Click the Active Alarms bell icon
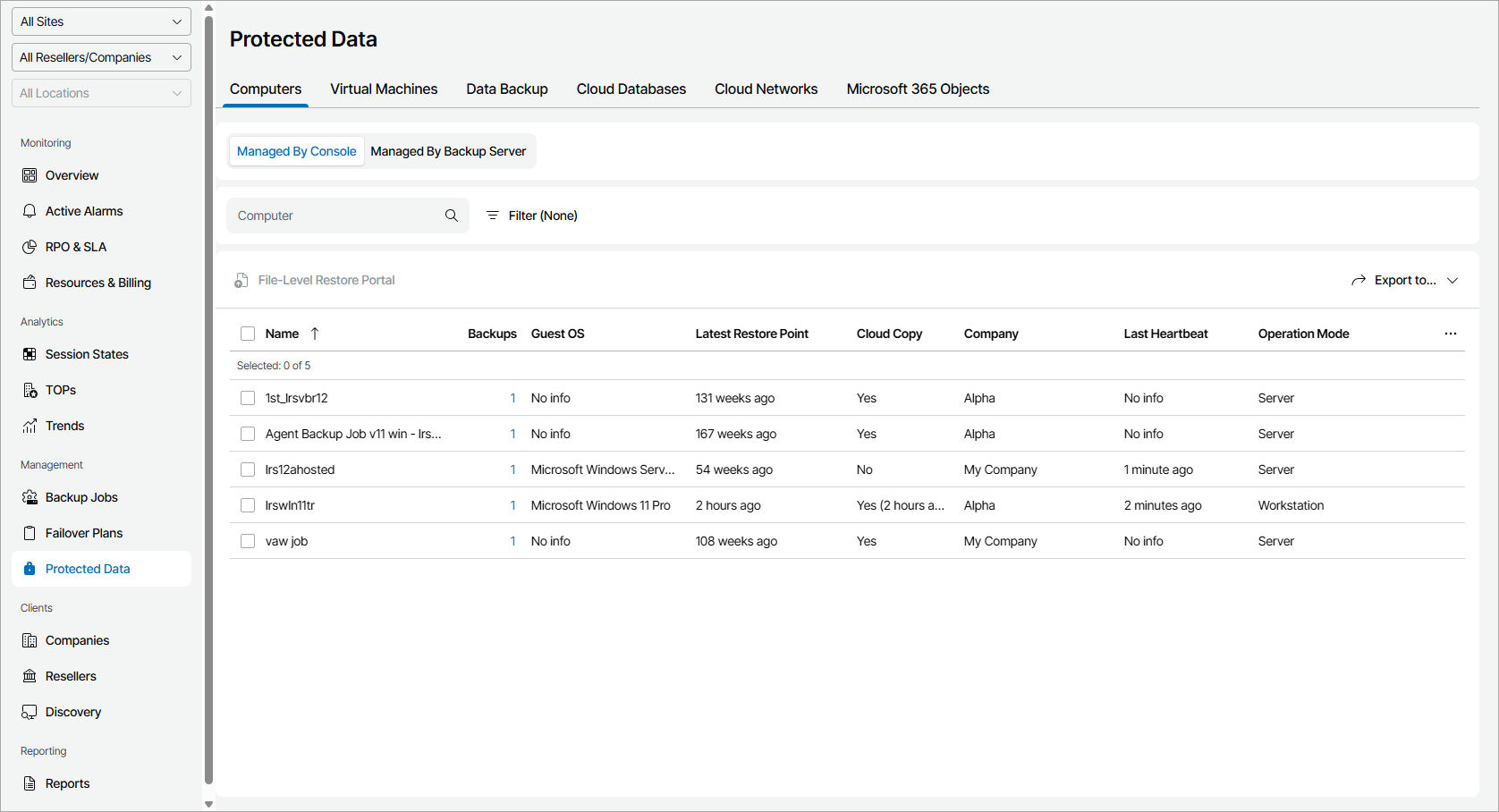 pyautogui.click(x=30, y=211)
